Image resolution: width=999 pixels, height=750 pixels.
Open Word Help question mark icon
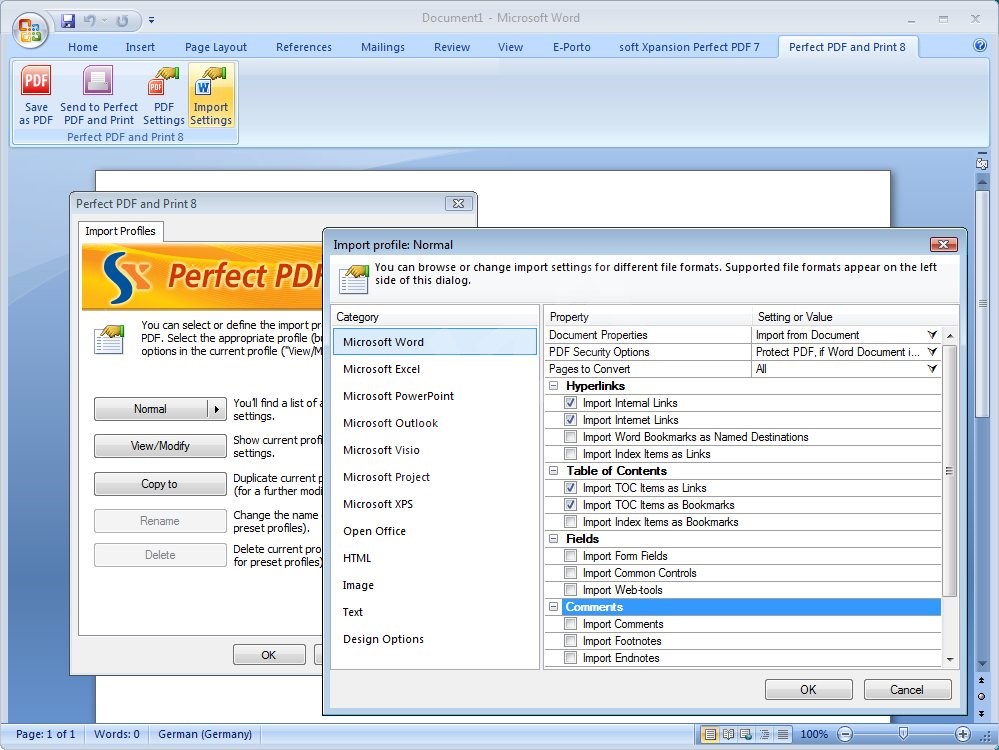(980, 45)
